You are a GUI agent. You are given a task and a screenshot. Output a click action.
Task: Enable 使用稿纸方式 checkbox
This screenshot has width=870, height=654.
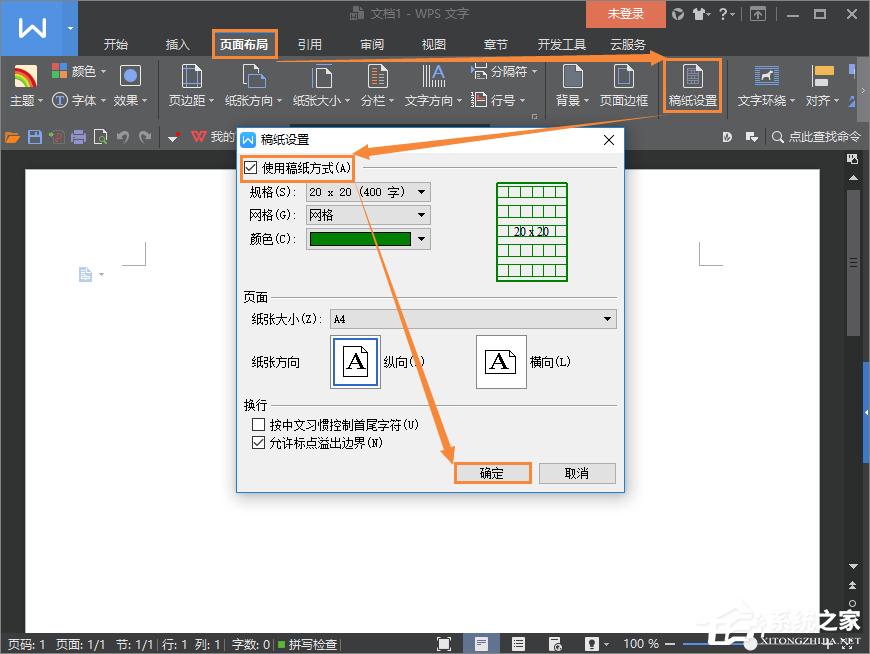(x=250, y=168)
